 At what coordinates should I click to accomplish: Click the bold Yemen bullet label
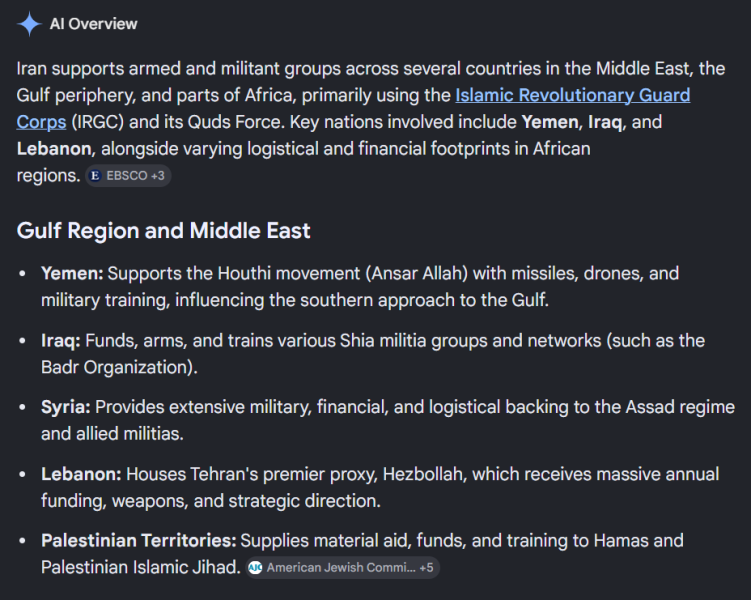click(72, 273)
